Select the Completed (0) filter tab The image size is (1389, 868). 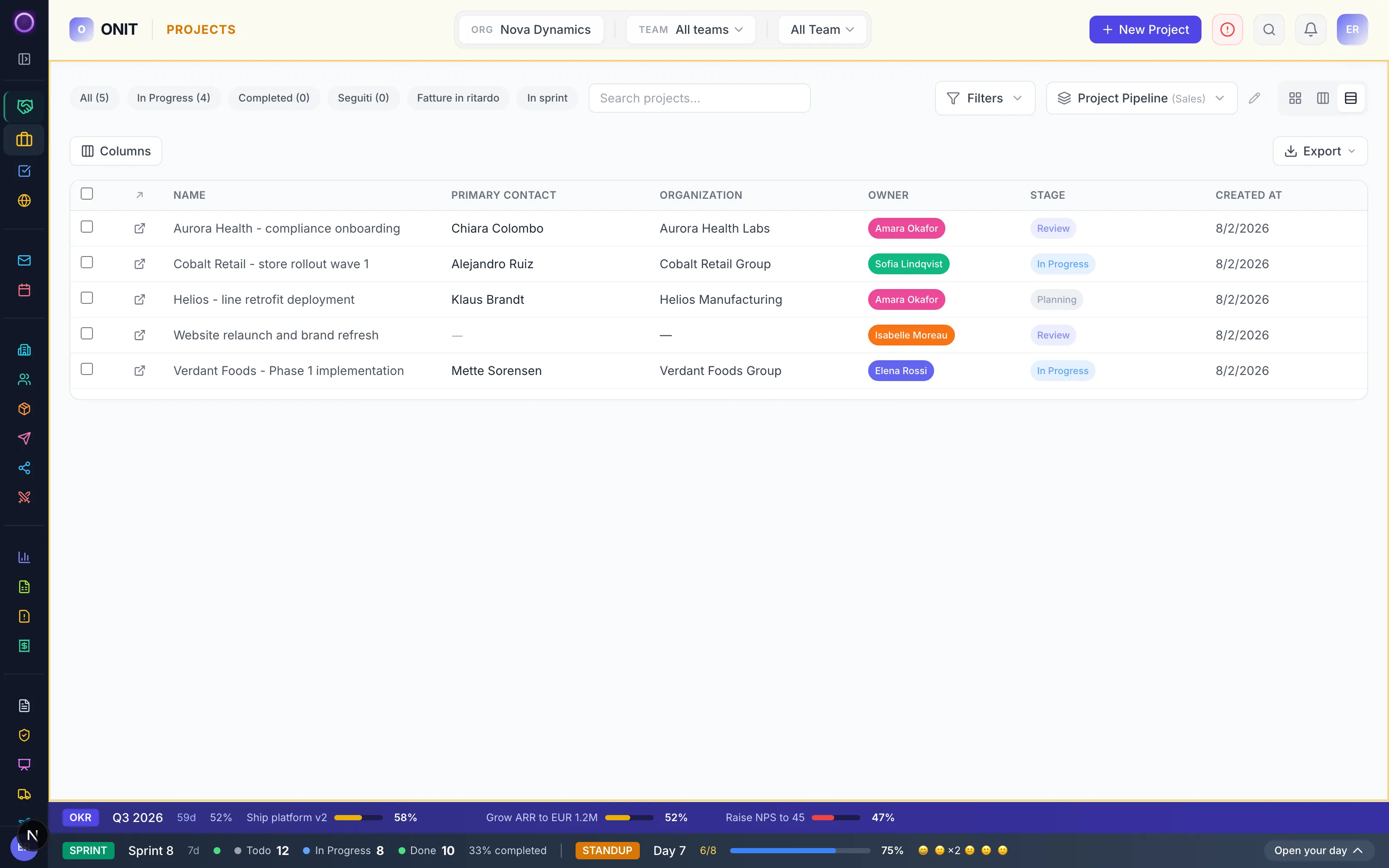[274, 98]
